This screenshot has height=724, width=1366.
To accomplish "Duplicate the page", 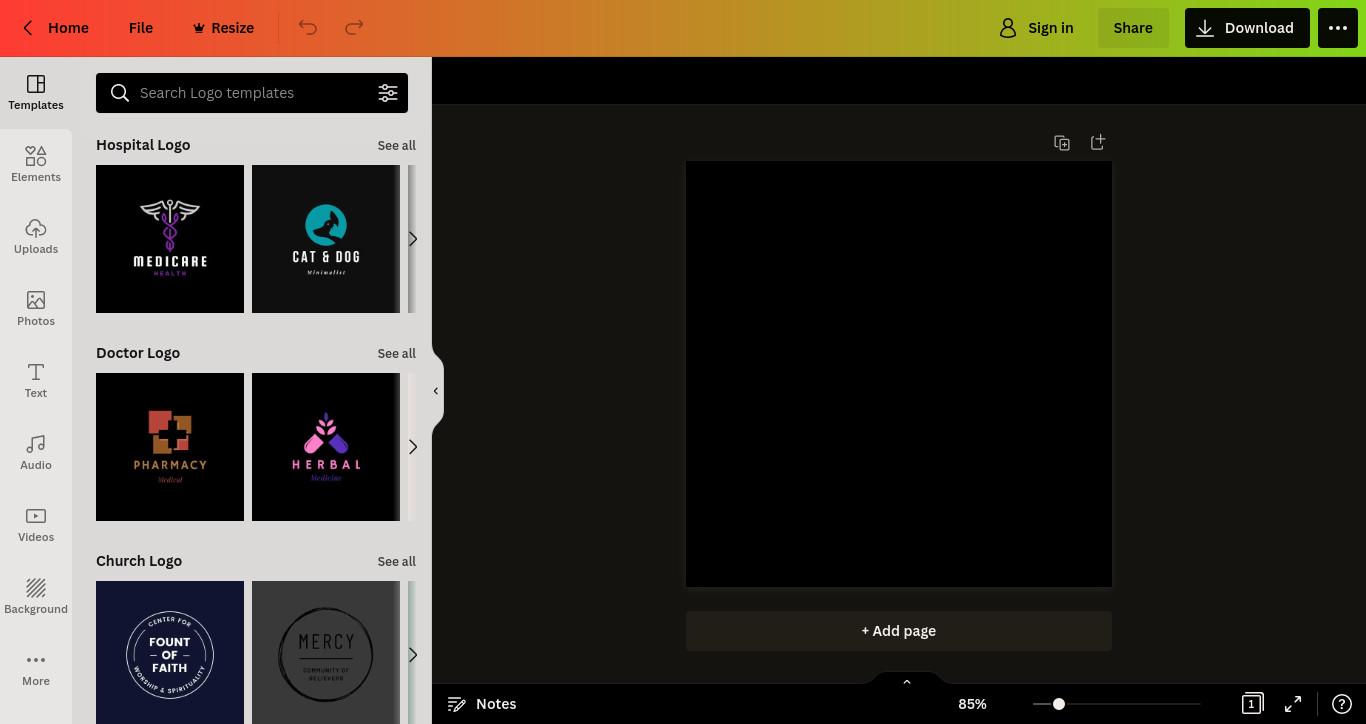I will (1062, 143).
